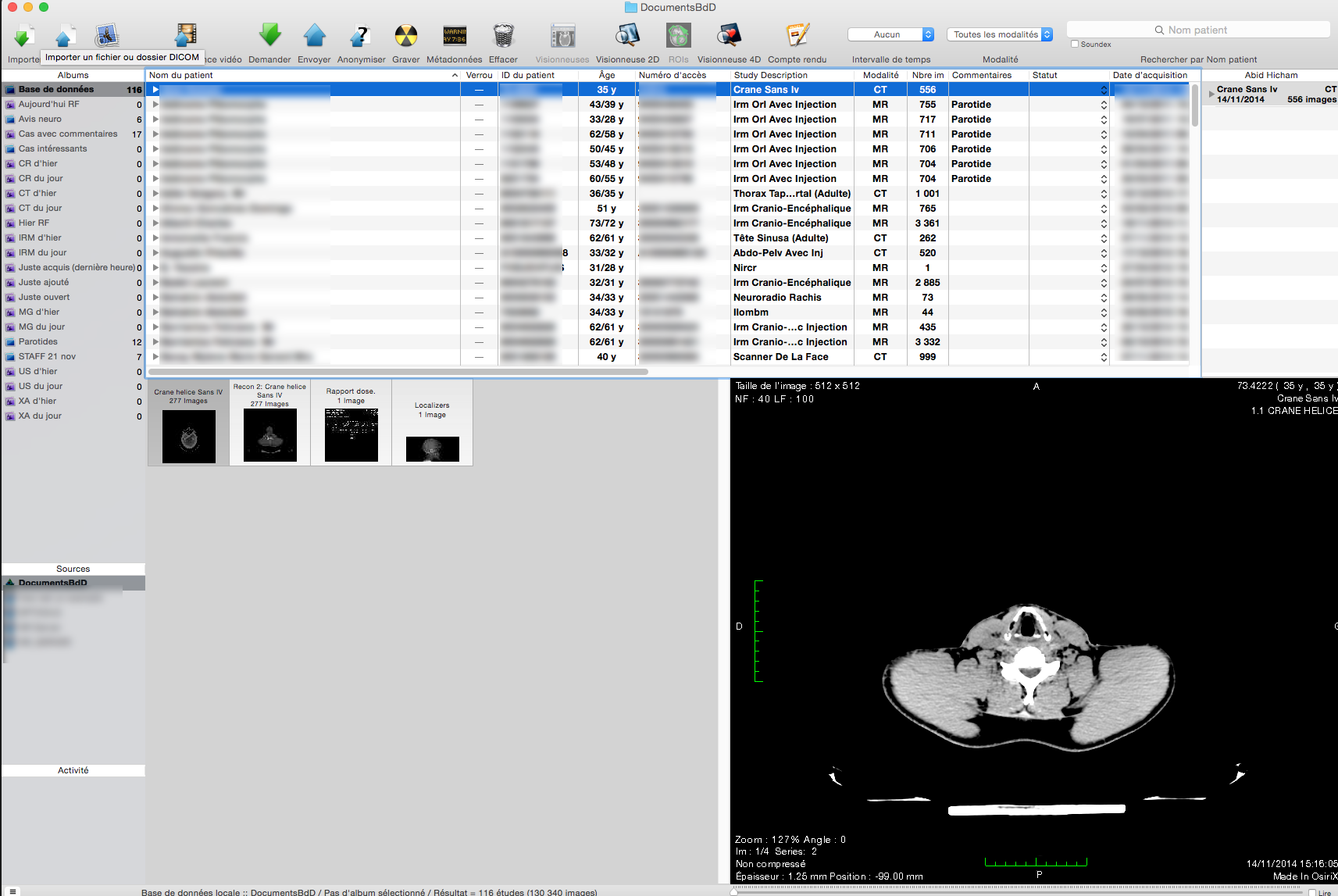Screen dimensions: 1338x896
Task: Expand the Abdo-Pelv Avec Inj study row
Action: pyautogui.click(x=155, y=253)
